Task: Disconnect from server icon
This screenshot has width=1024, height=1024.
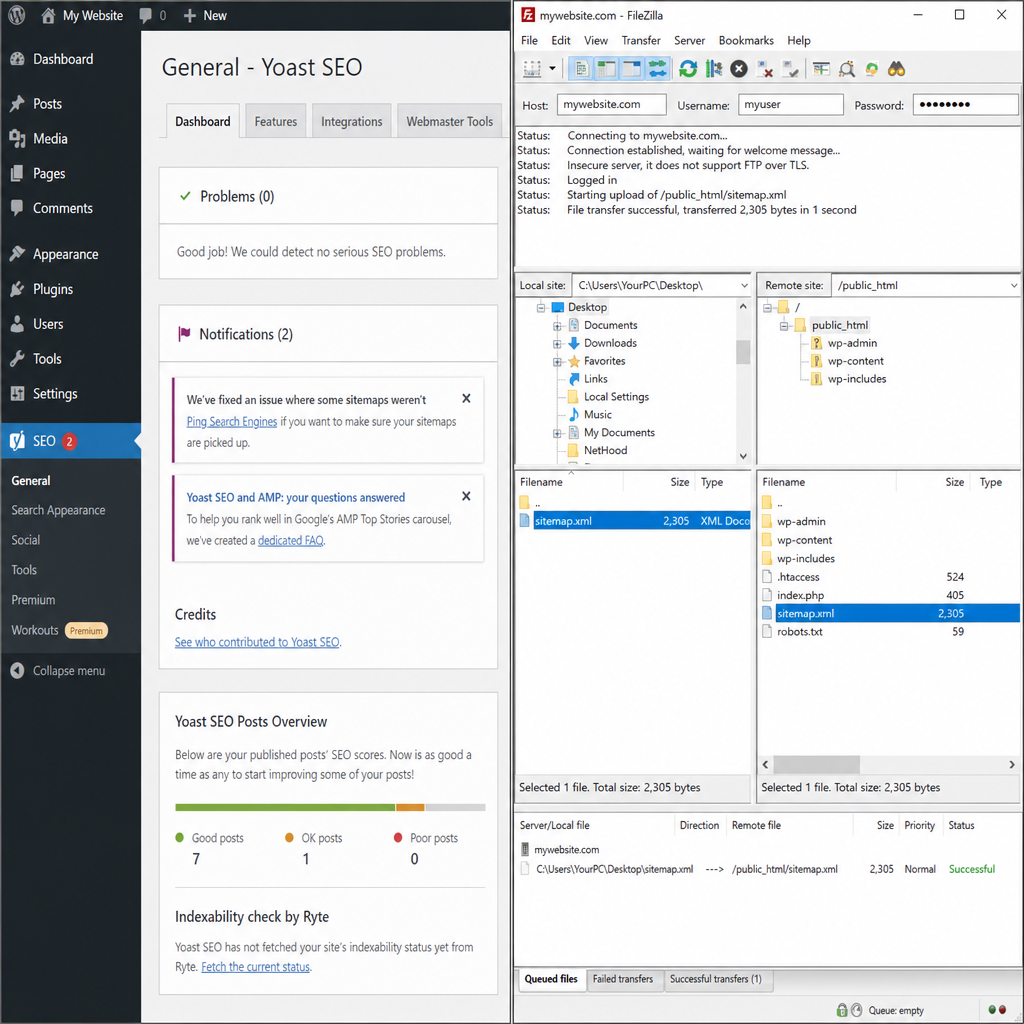Action: 764,69
